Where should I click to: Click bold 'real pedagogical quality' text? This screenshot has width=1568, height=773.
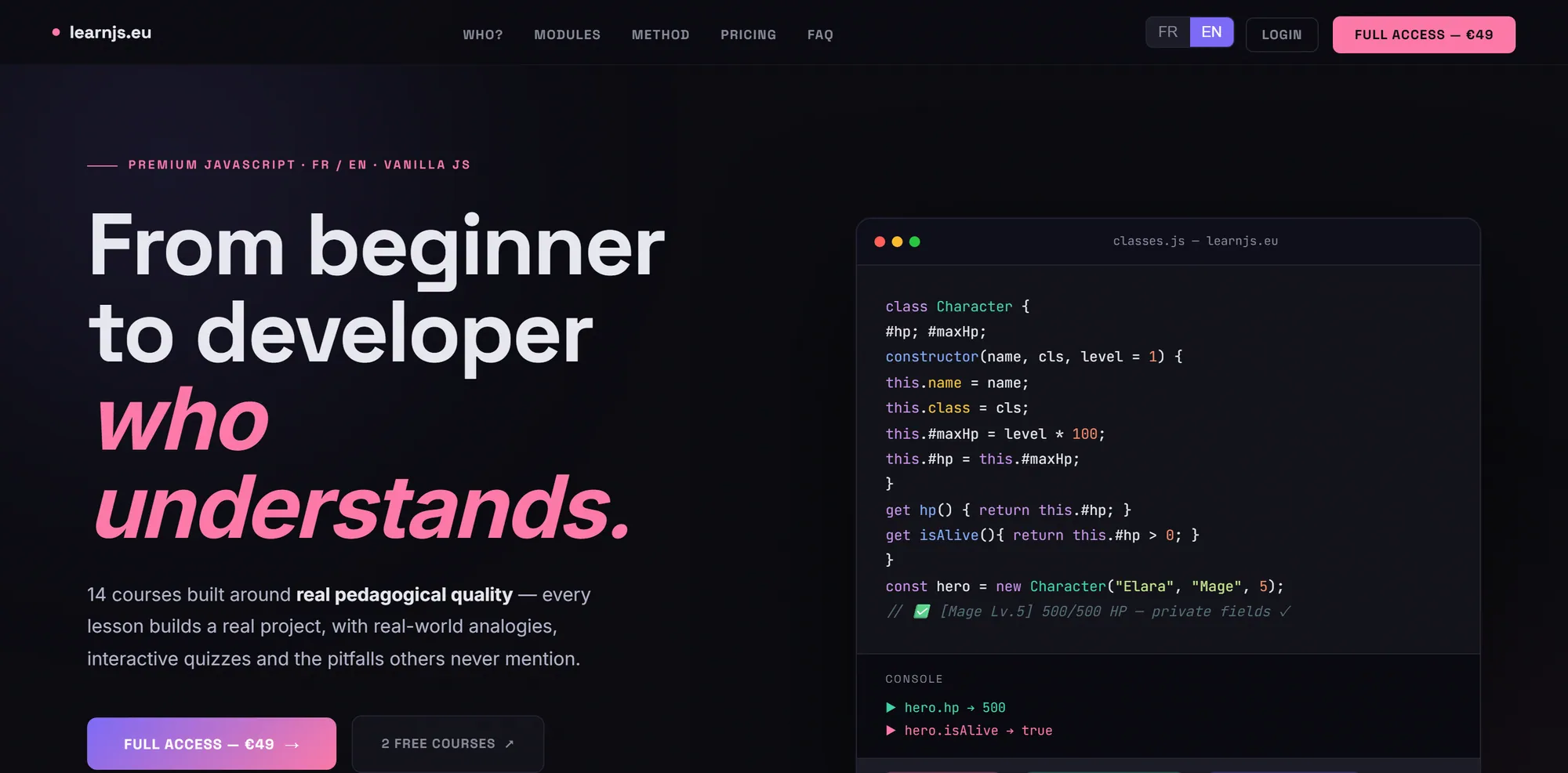(405, 595)
